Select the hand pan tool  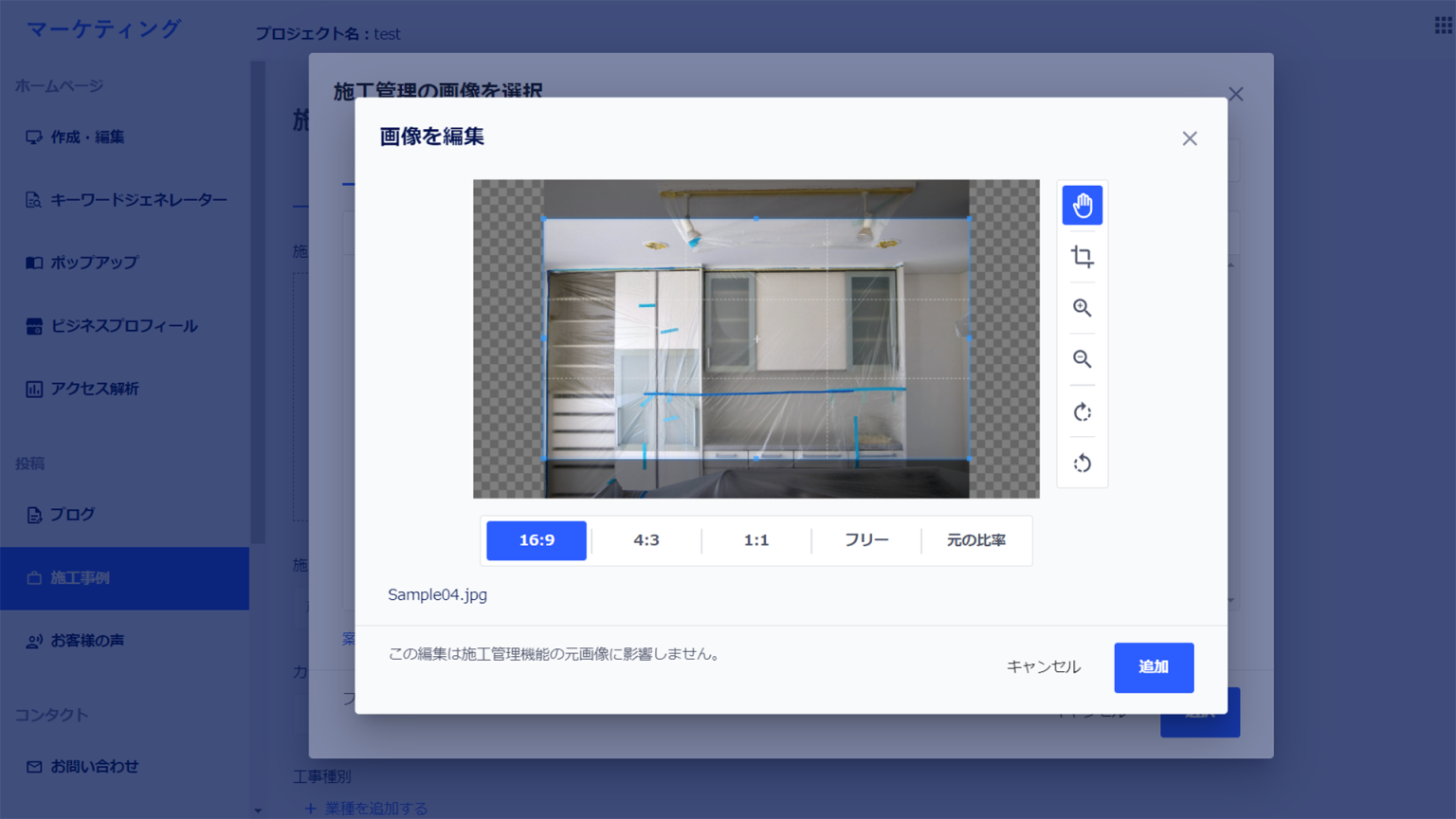1082,205
